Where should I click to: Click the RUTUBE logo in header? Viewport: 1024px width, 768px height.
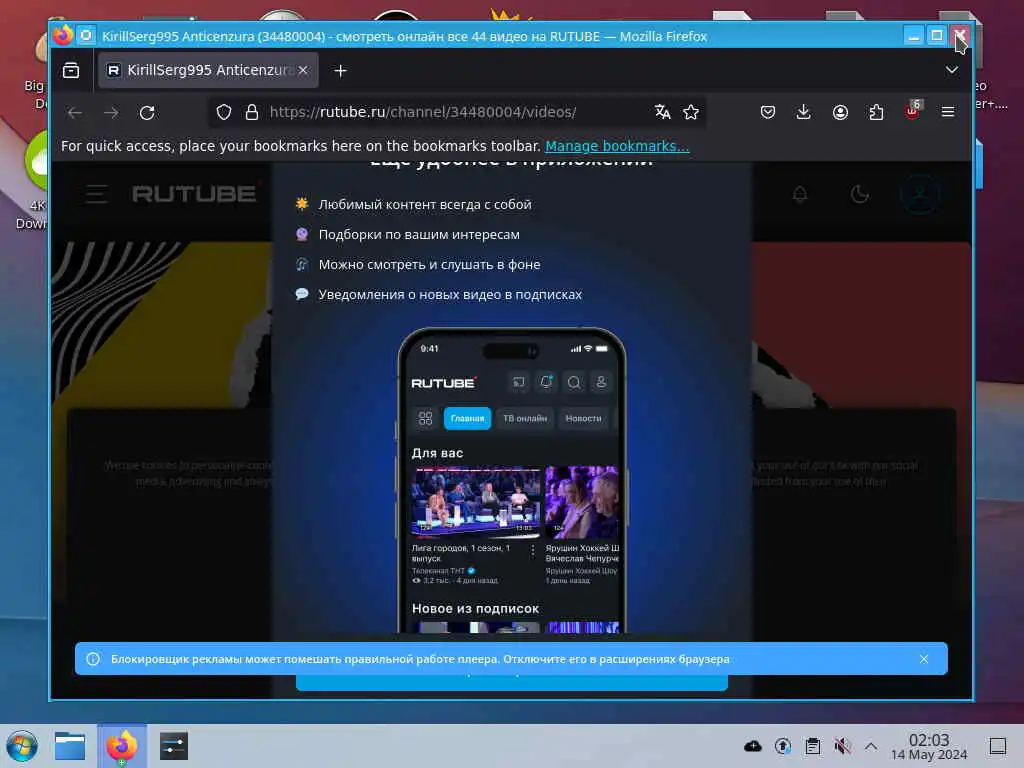point(194,194)
